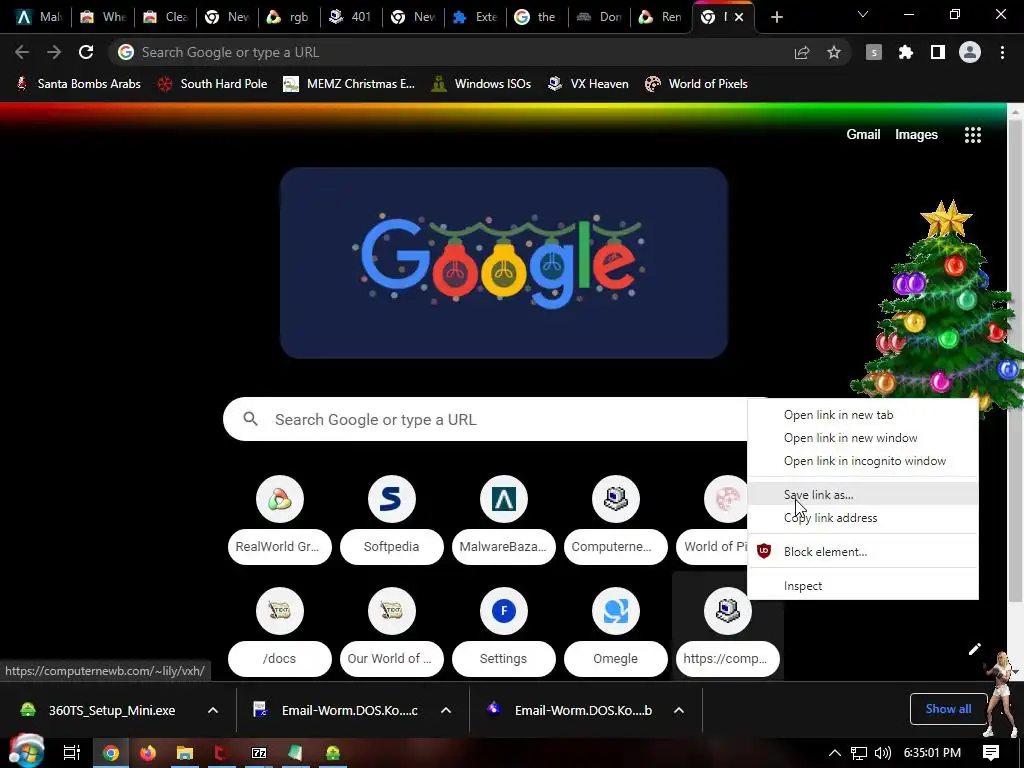Screen dimensions: 1024x768
Task: Click Show all downloads button
Action: click(x=948, y=709)
